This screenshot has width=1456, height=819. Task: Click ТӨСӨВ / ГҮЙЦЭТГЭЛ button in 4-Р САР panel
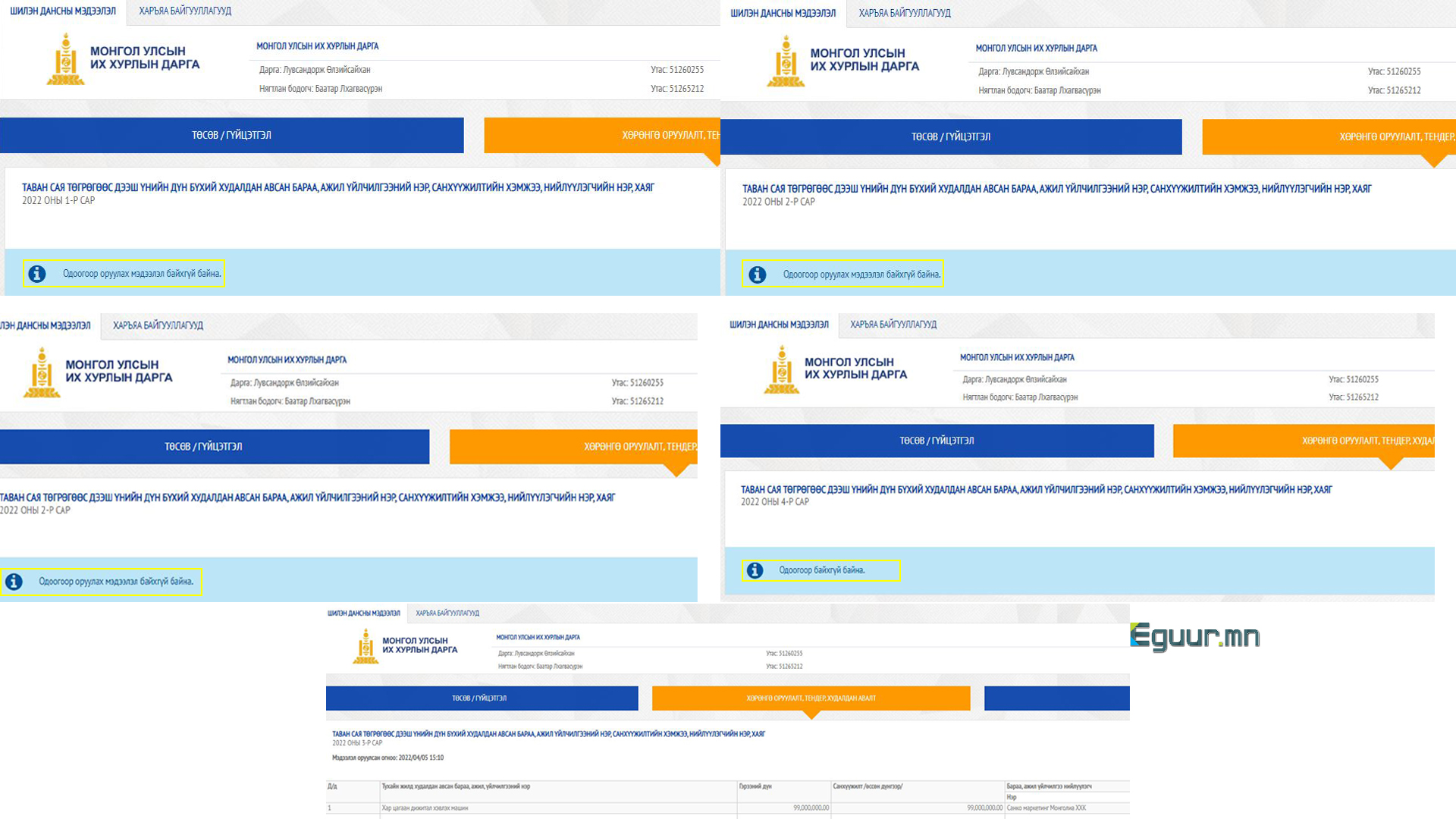click(x=937, y=441)
